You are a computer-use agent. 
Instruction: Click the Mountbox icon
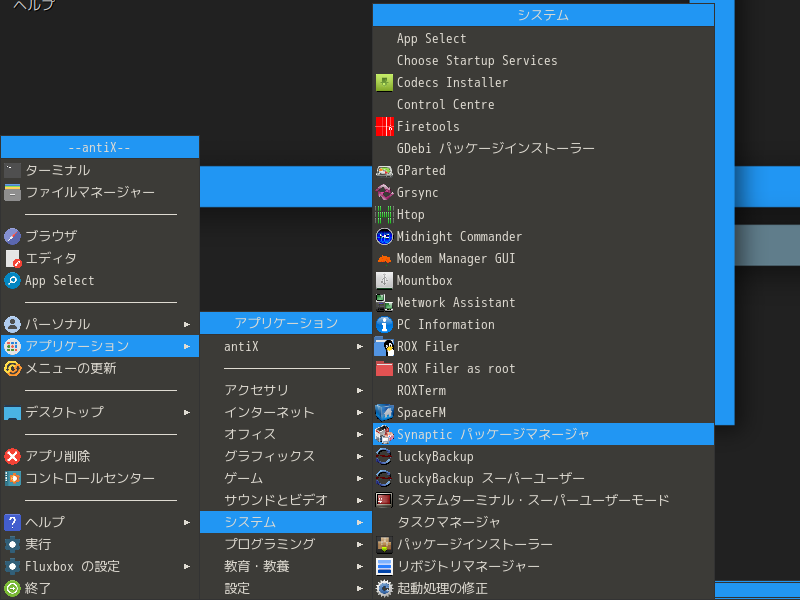[384, 281]
